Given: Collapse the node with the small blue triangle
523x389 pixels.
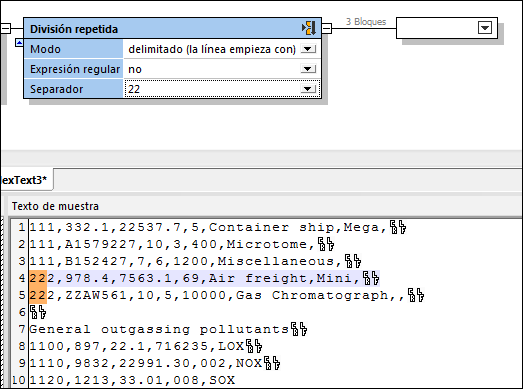Looking at the screenshot, I should tap(20, 43).
